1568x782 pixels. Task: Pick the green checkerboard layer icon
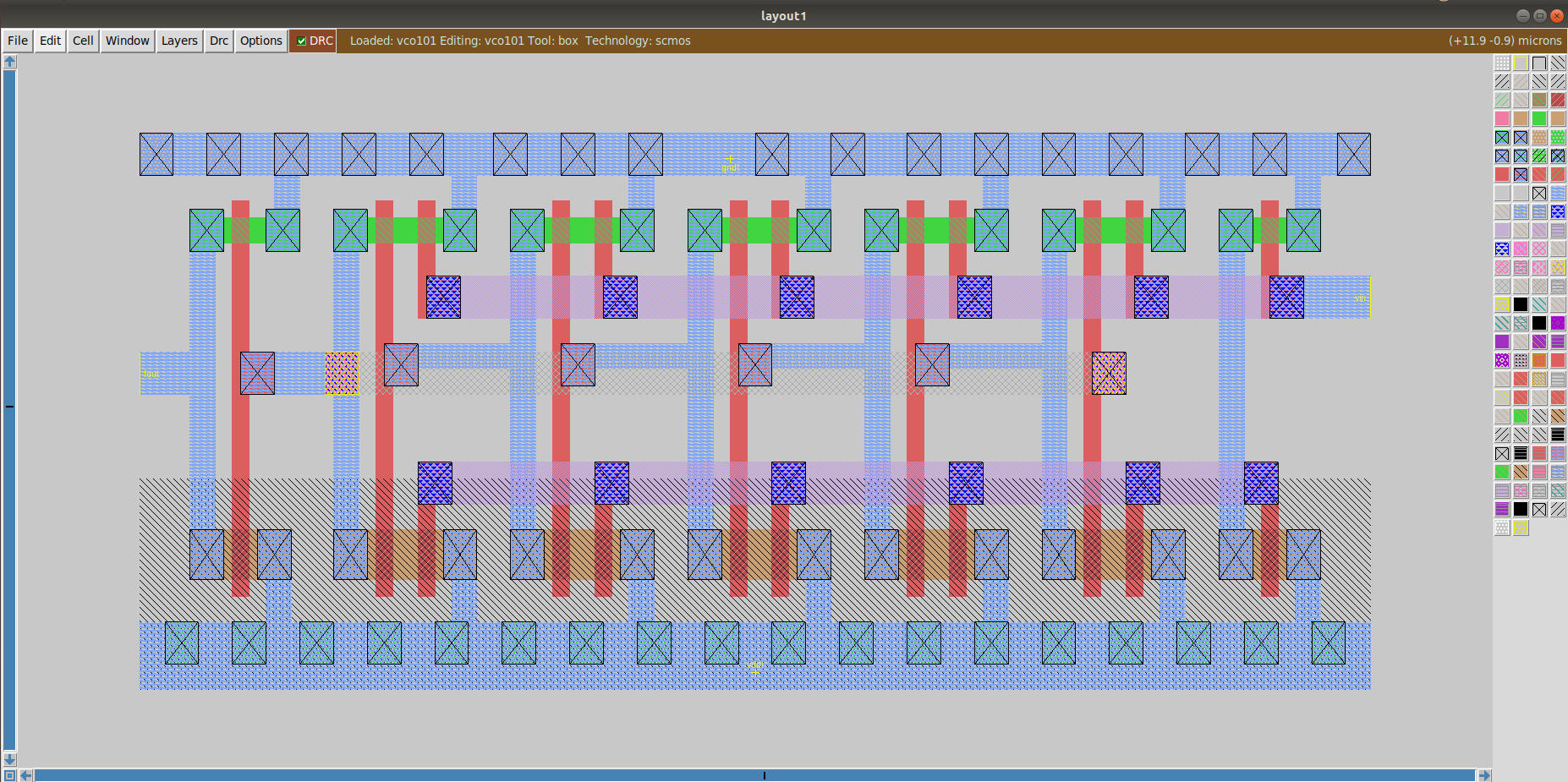click(1558, 137)
